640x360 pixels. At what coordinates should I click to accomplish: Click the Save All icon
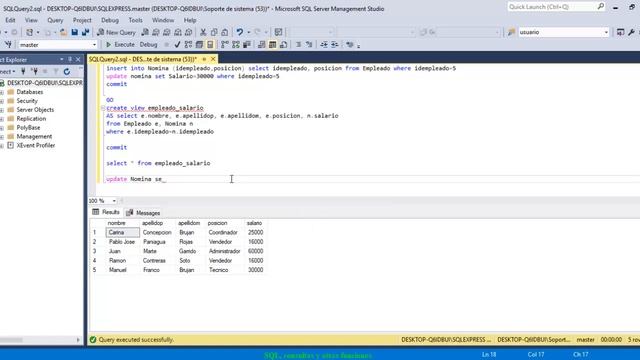point(85,32)
